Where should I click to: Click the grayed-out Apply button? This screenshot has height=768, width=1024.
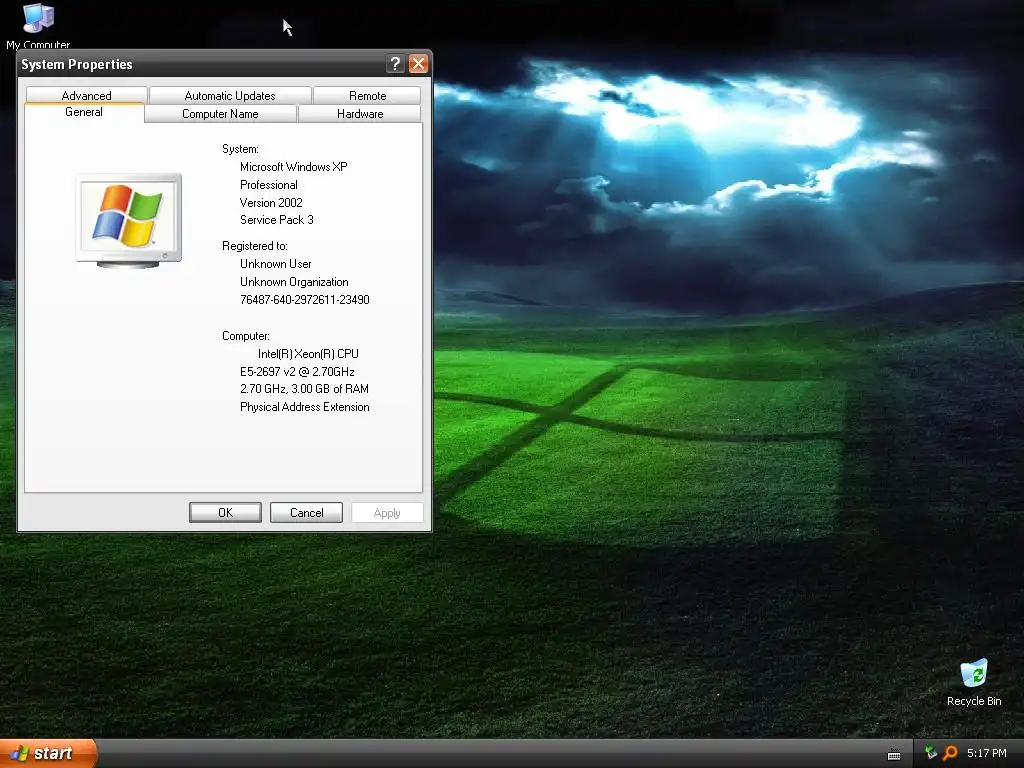coord(387,513)
